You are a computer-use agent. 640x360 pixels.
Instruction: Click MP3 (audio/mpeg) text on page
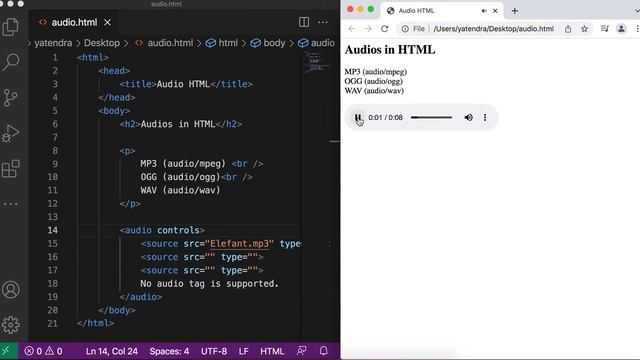coord(376,72)
